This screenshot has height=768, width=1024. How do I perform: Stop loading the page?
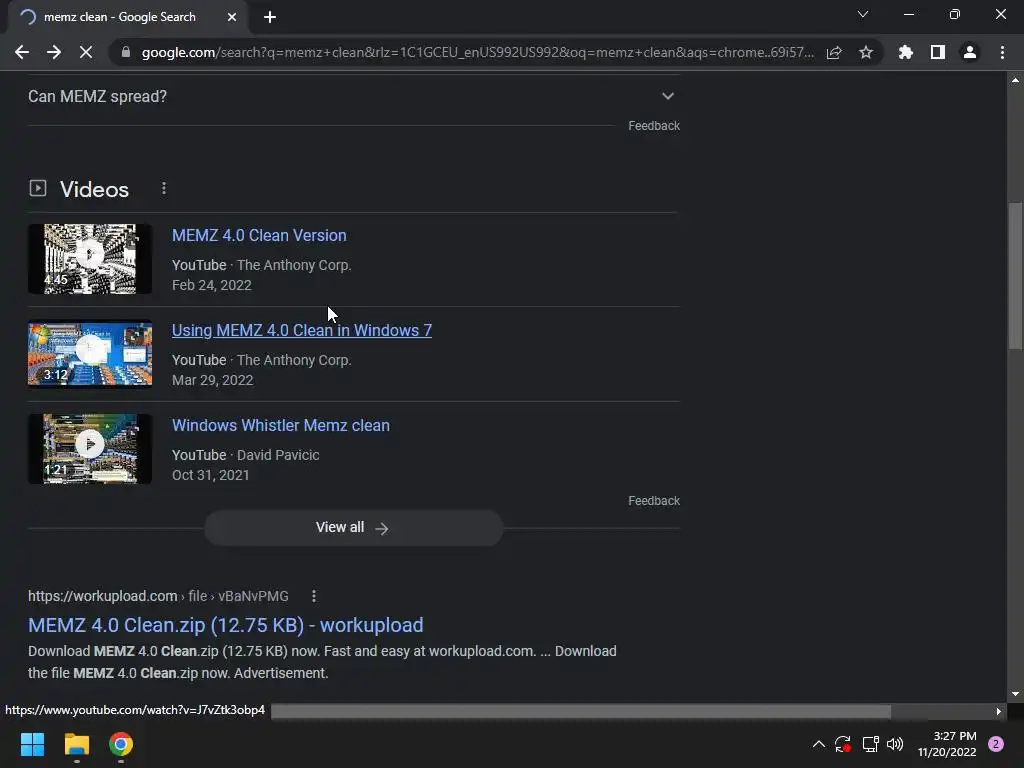click(x=86, y=52)
